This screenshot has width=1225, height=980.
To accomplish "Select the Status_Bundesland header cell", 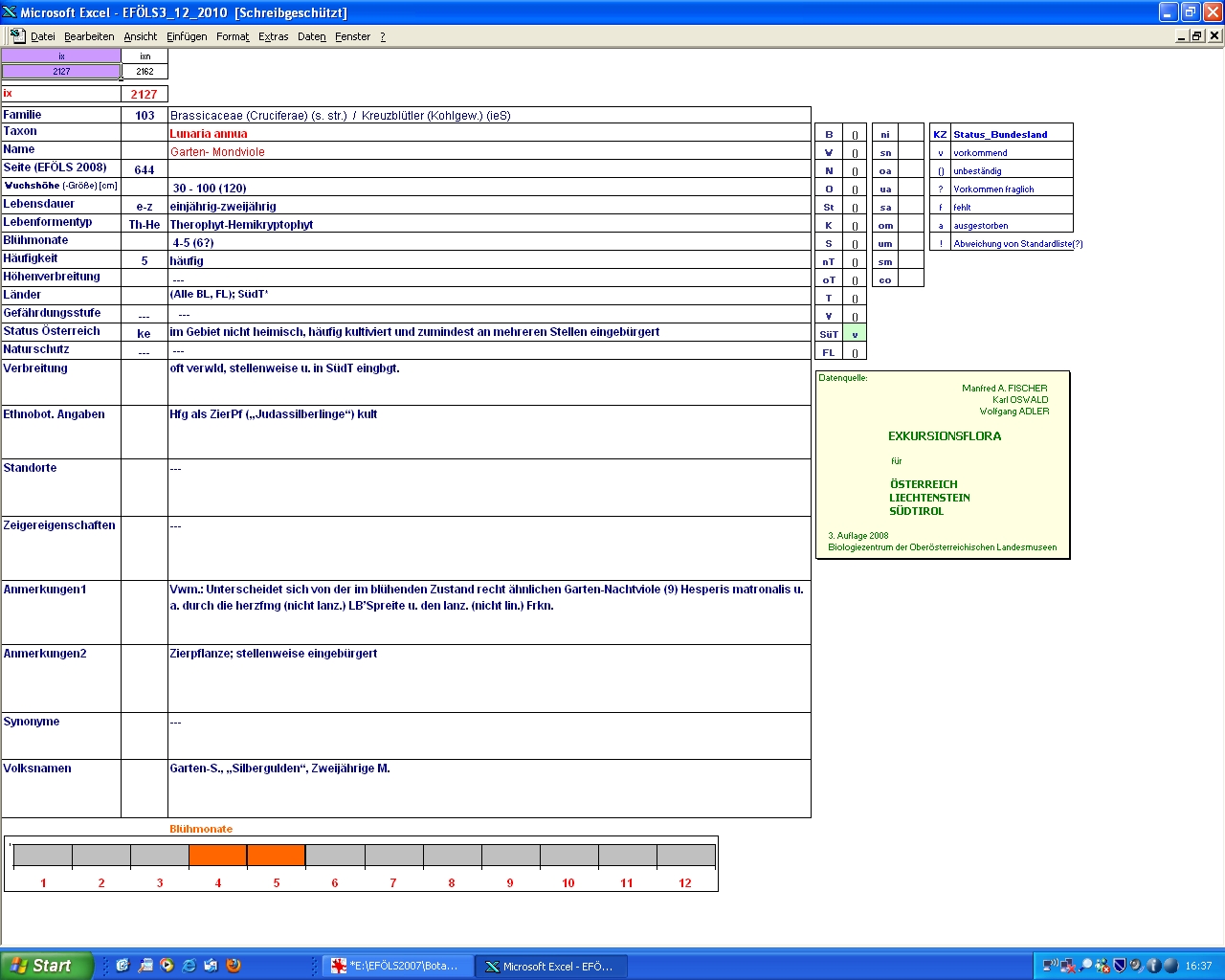I will coord(1012,134).
